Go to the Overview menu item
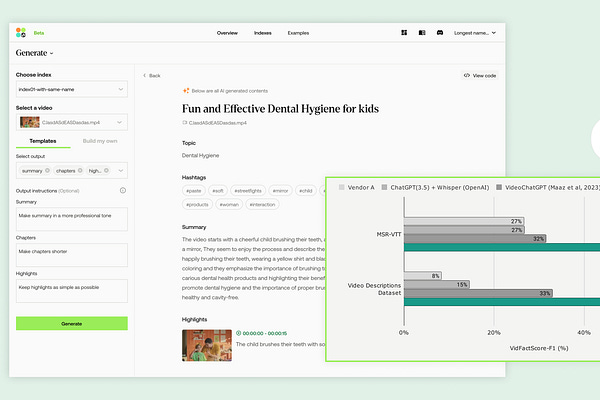This screenshot has width=600, height=400. pos(227,33)
